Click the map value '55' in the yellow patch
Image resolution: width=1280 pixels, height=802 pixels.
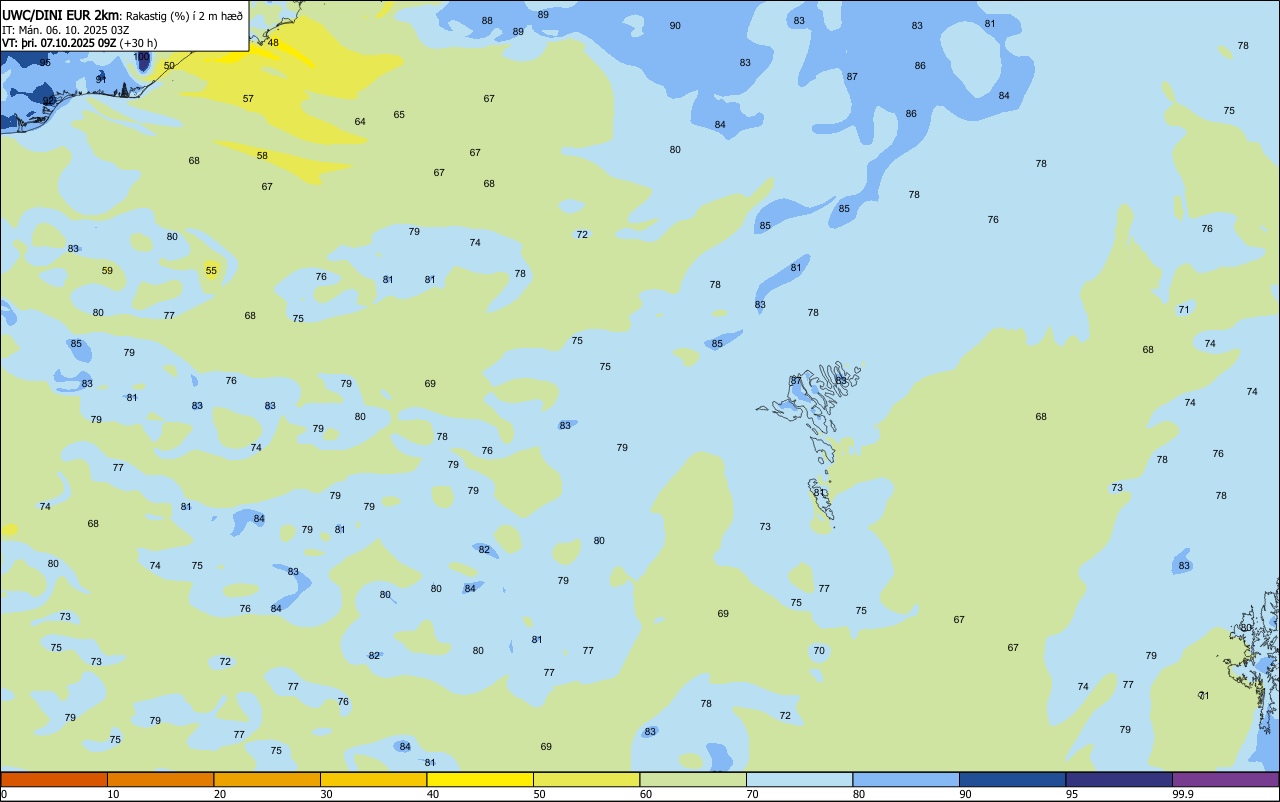pos(211,271)
